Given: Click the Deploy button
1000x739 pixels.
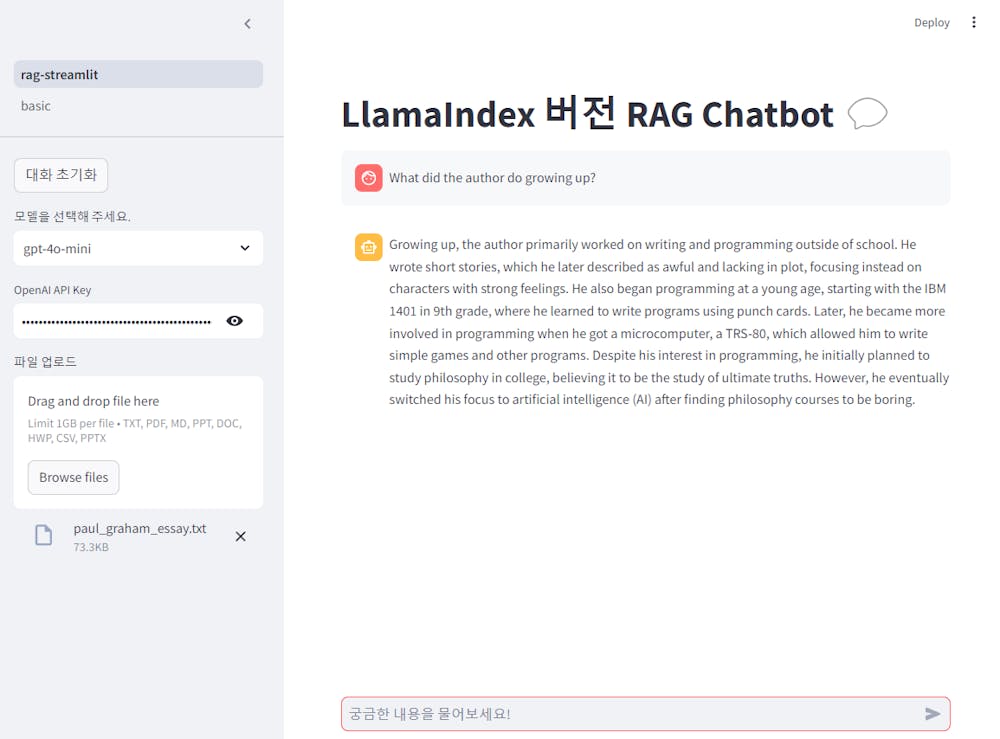Looking at the screenshot, I should point(932,21).
